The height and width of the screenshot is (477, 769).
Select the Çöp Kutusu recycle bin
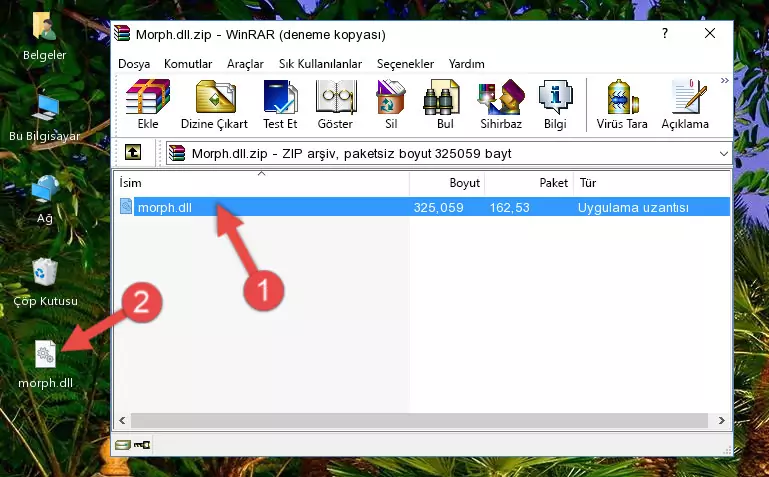point(45,283)
